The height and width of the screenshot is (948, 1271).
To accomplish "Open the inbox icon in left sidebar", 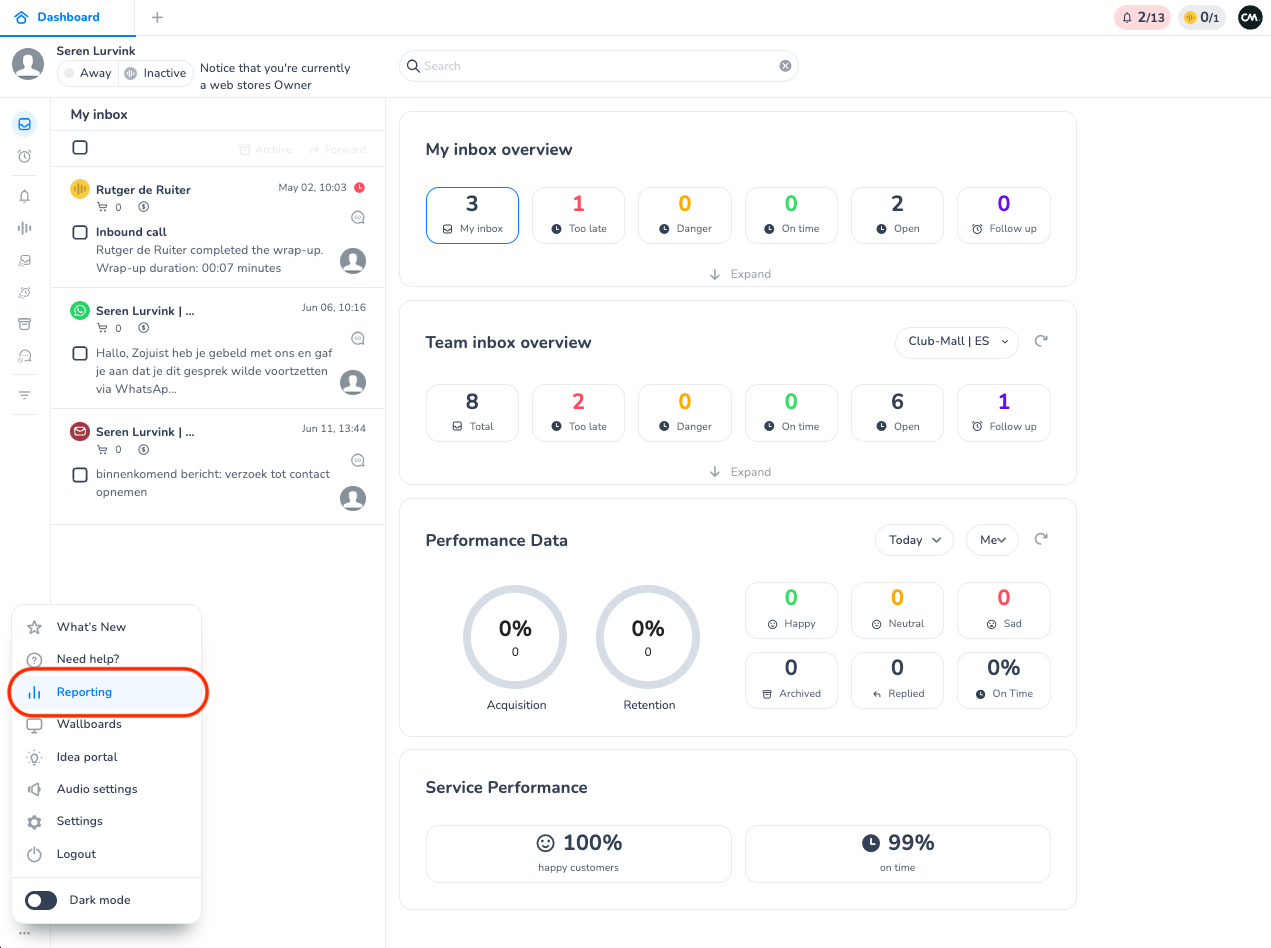I will point(25,124).
